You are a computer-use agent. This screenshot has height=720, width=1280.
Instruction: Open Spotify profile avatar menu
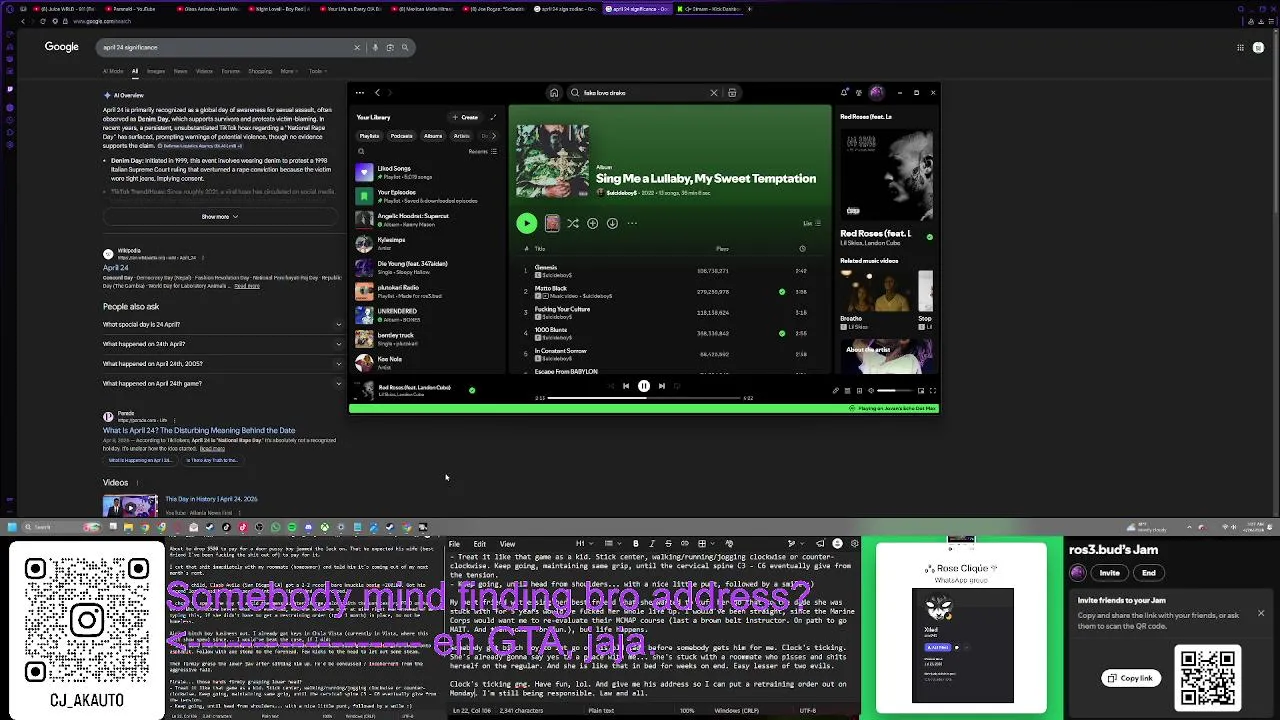(x=877, y=93)
